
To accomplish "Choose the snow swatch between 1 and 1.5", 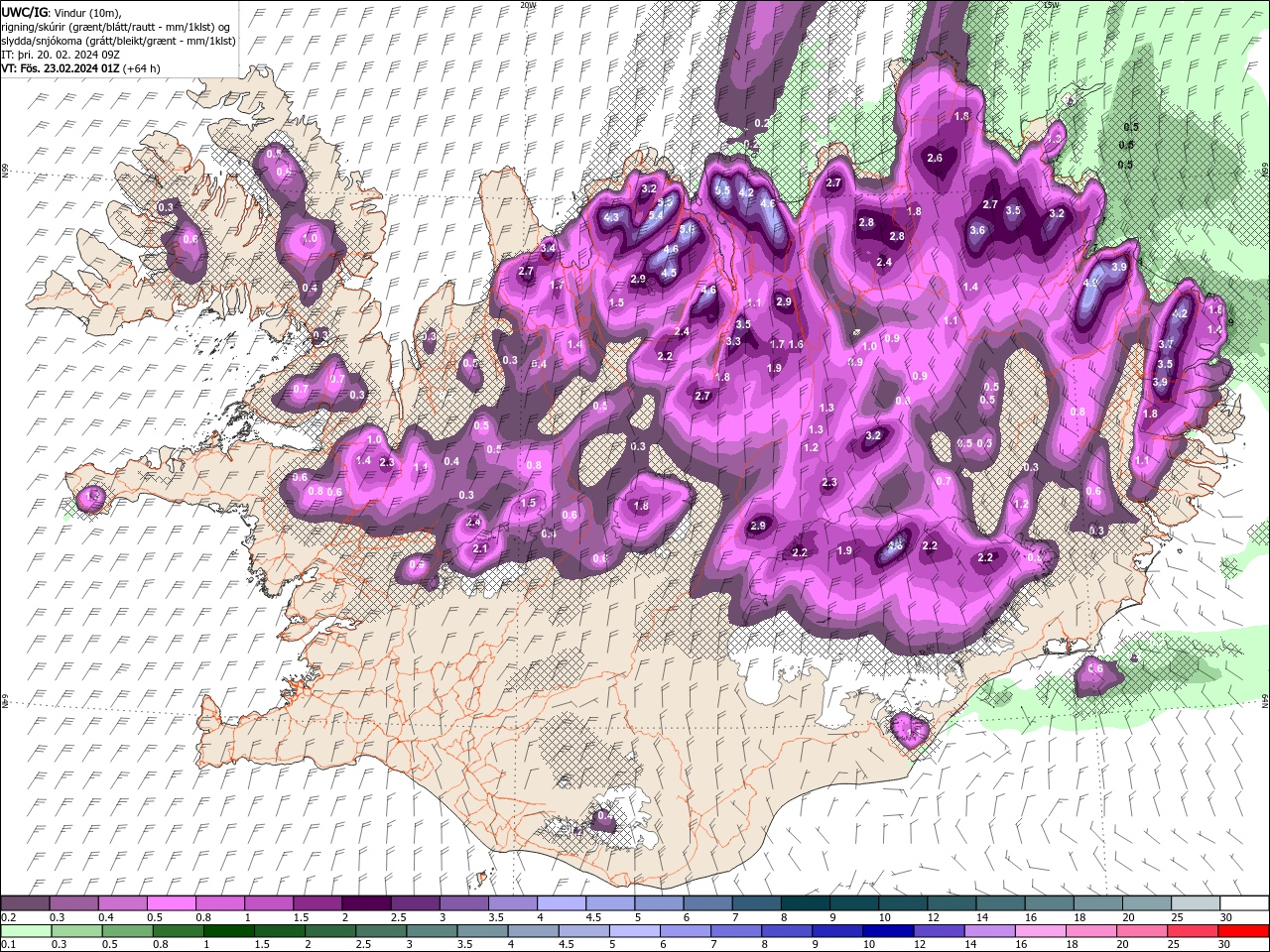I will pyautogui.click(x=268, y=903).
